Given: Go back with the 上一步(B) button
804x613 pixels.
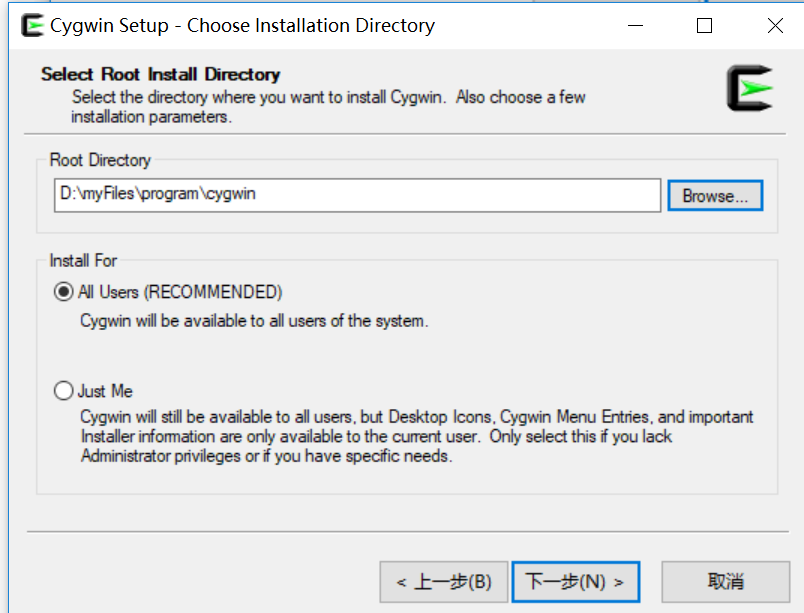Looking at the screenshot, I should (x=443, y=581).
